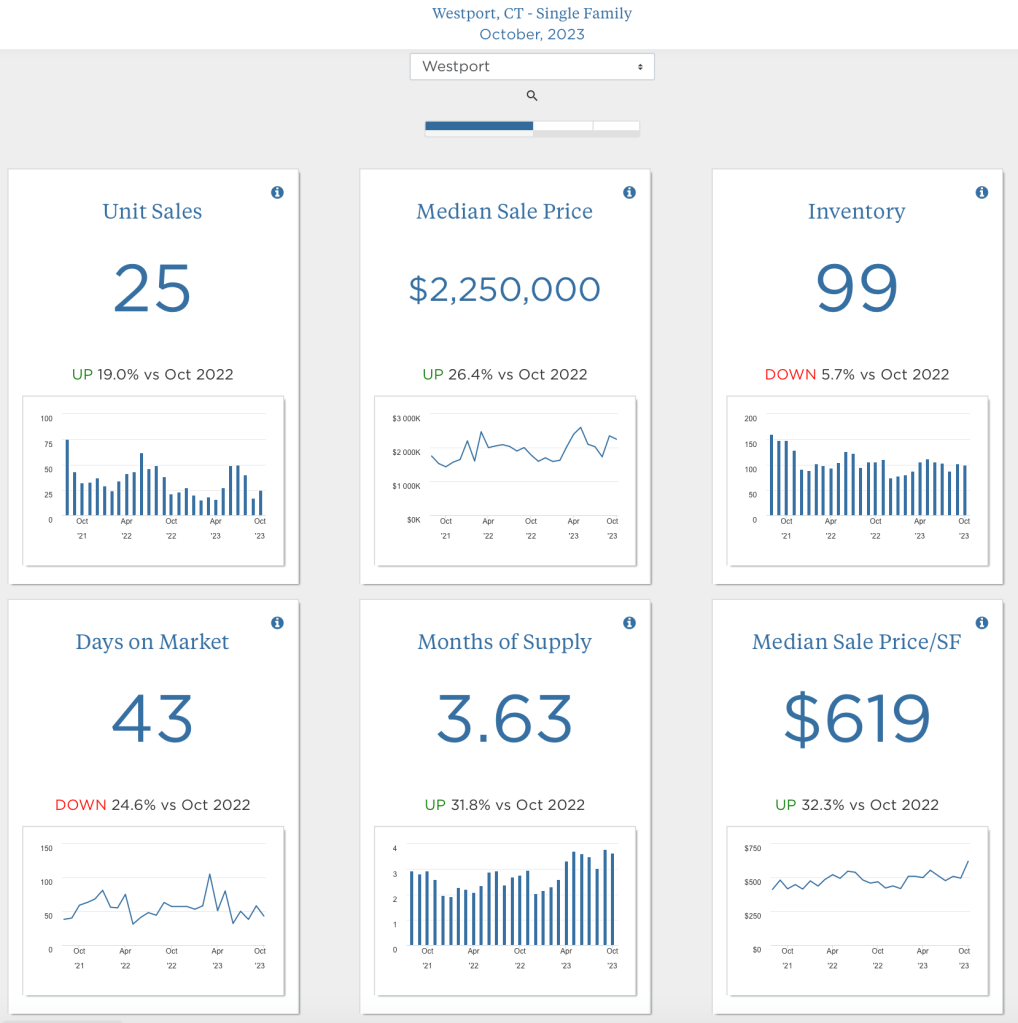1018x1023 pixels.
Task: Click the Months of Supply bar chart
Action: (506, 910)
